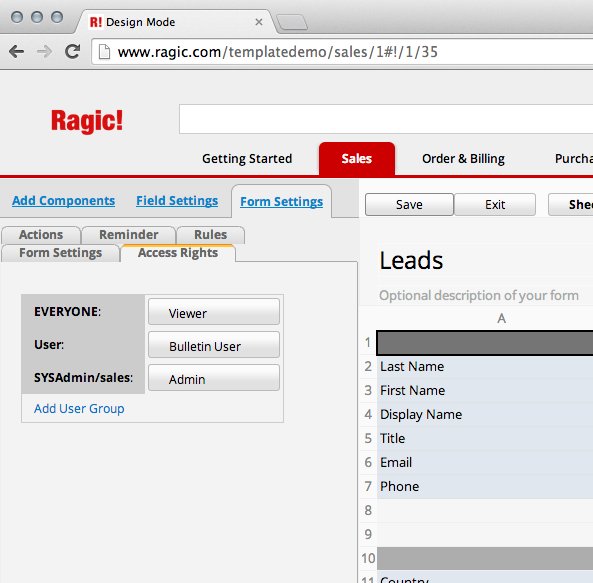Click row number 8
The width and height of the screenshot is (593, 583).
(x=368, y=510)
